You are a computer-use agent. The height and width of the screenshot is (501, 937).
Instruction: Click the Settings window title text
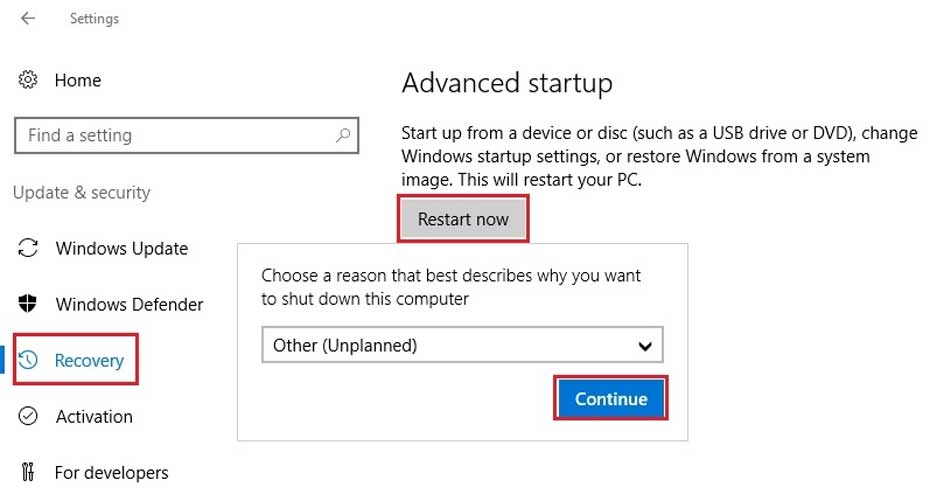[94, 18]
